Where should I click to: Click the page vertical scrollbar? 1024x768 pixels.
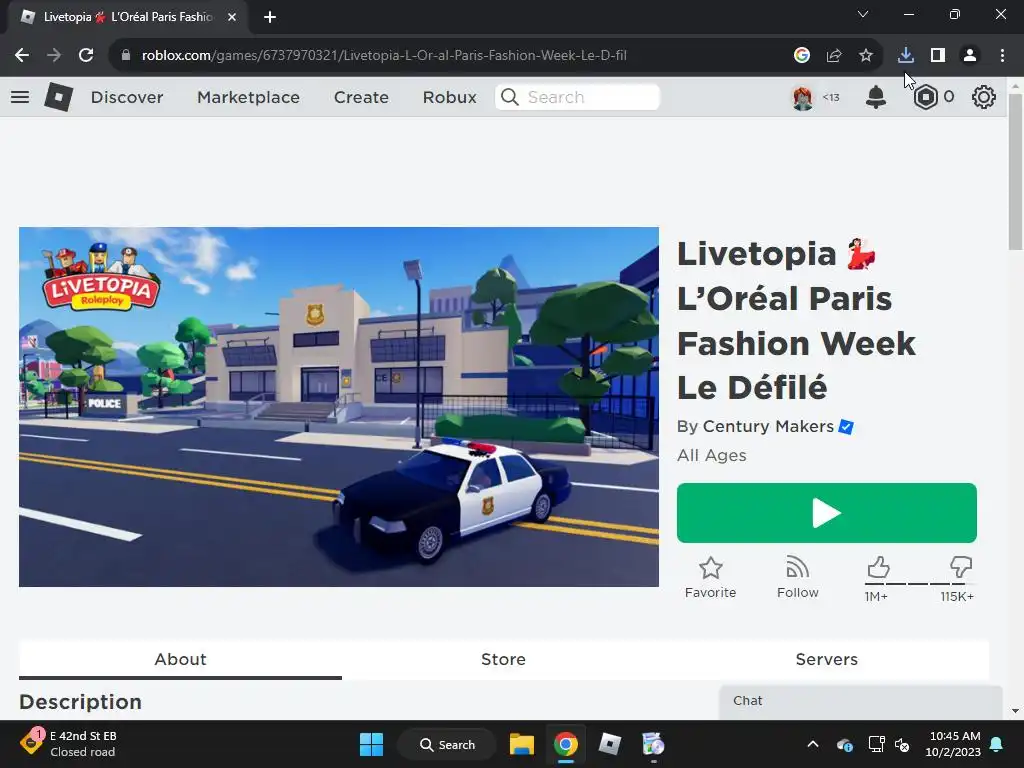(x=1015, y=172)
